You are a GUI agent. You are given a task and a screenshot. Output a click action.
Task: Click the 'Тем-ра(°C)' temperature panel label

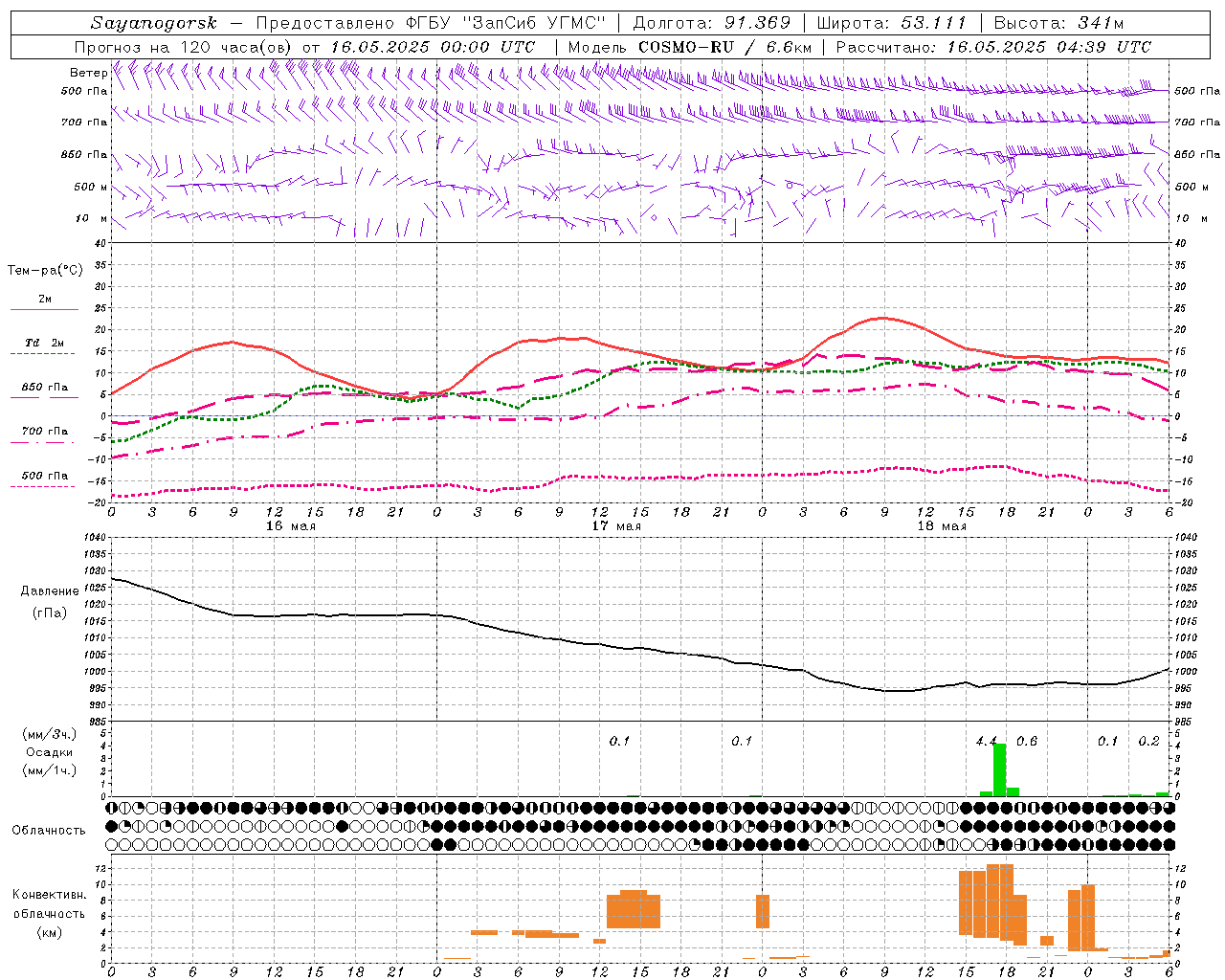pos(45,271)
